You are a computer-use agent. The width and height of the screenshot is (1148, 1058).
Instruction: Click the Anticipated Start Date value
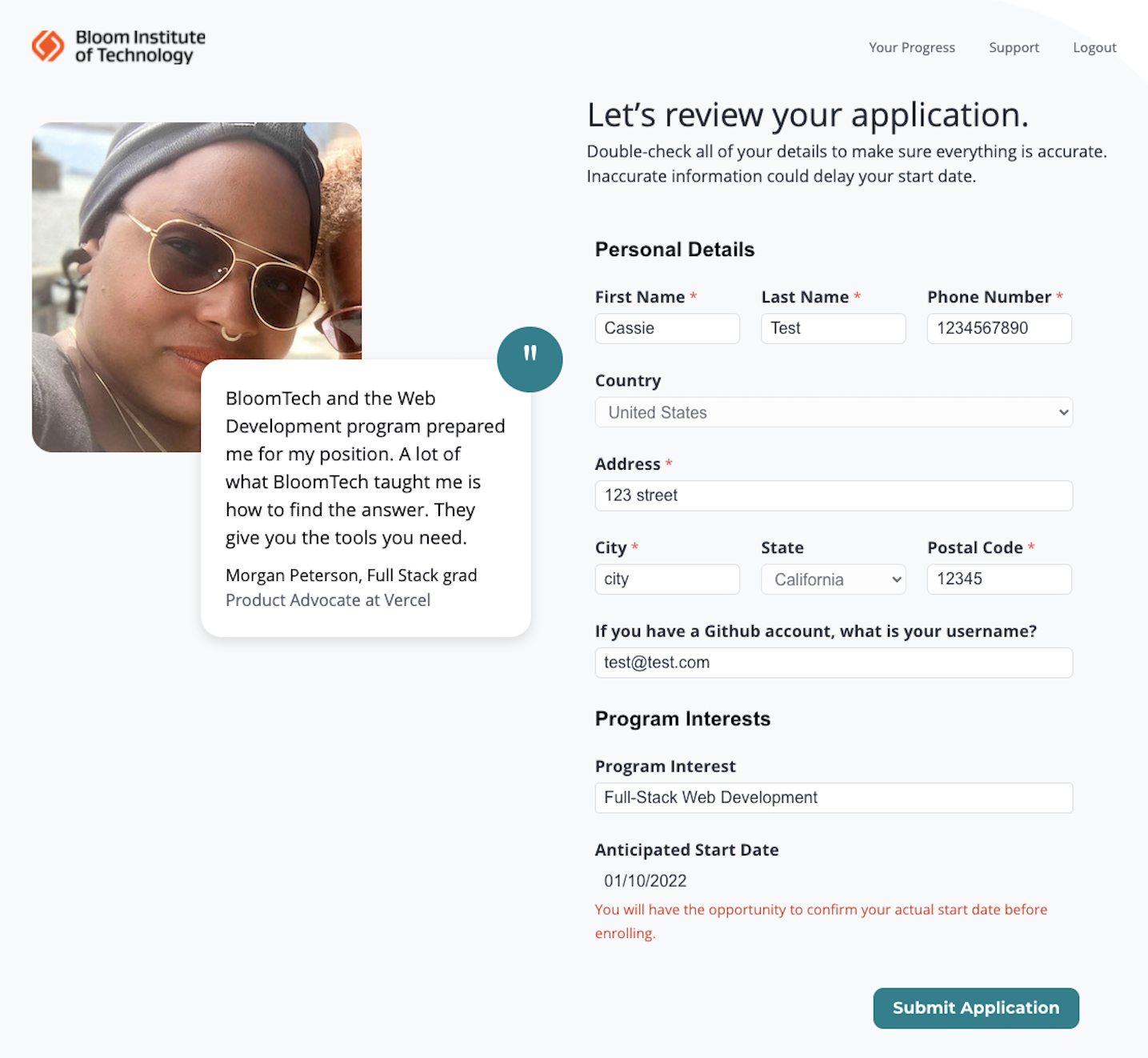pyautogui.click(x=646, y=881)
